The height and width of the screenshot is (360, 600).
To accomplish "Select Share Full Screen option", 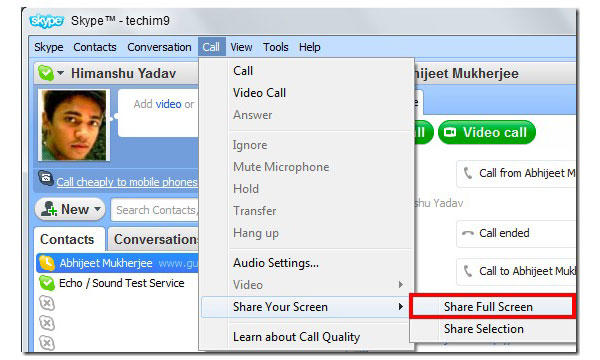I will click(492, 307).
